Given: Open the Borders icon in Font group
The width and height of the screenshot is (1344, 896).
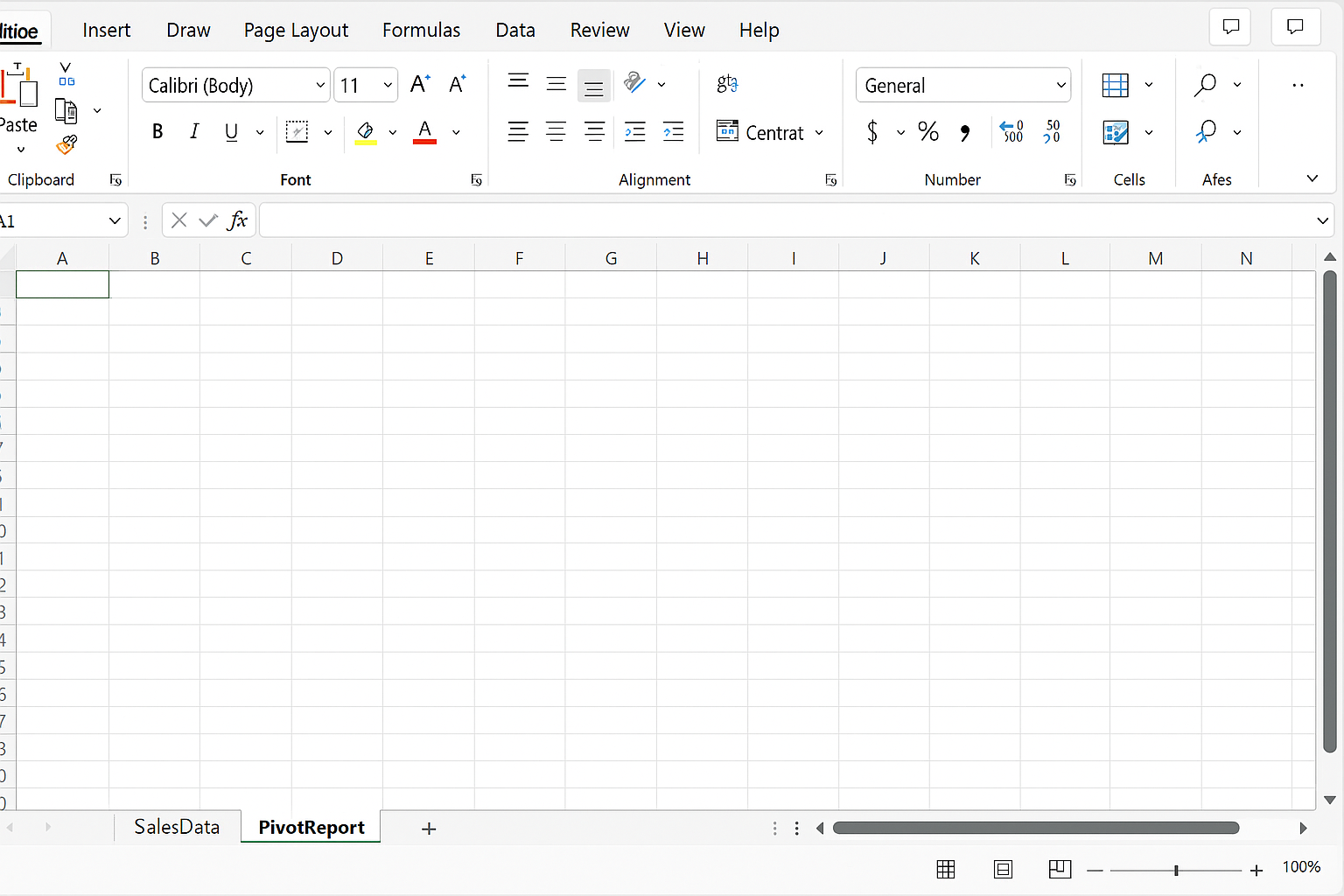Looking at the screenshot, I should click(297, 132).
